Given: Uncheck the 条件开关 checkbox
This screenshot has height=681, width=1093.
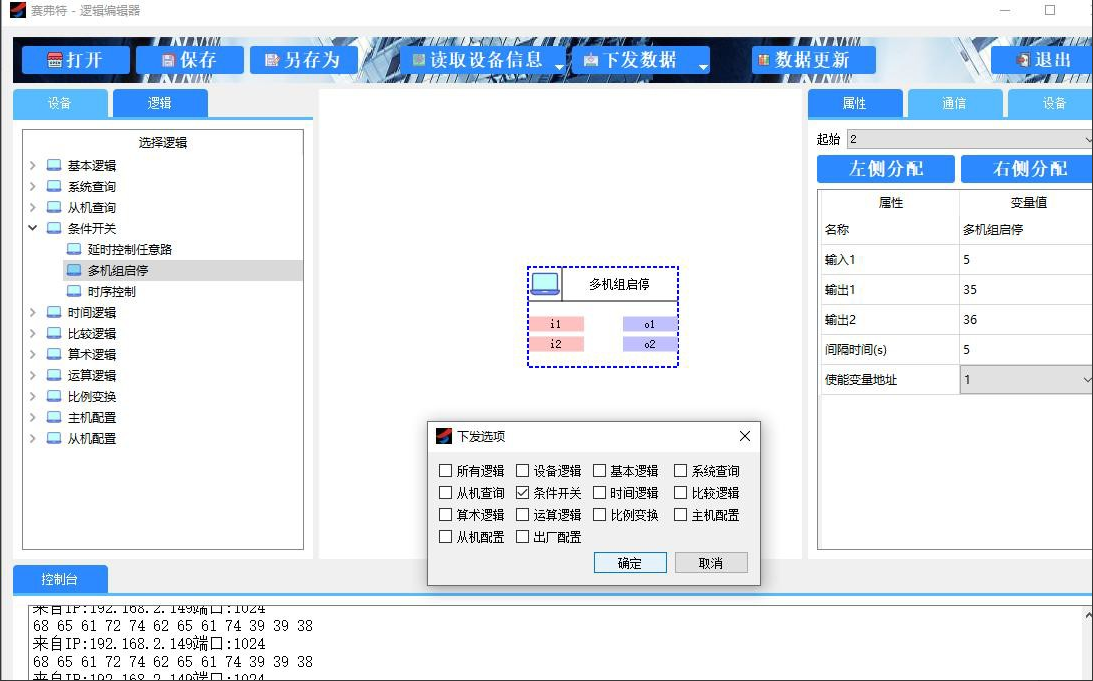Looking at the screenshot, I should coord(523,493).
